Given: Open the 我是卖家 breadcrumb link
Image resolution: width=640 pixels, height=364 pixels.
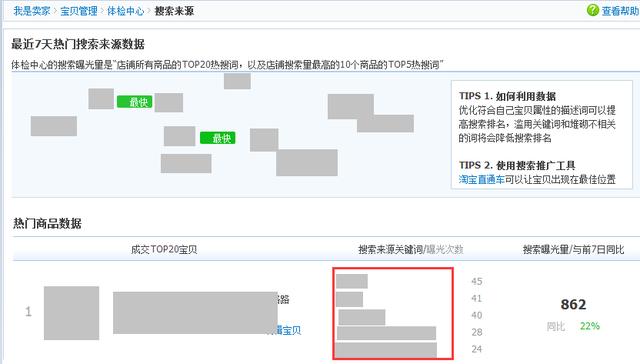Looking at the screenshot, I should click(32, 11).
